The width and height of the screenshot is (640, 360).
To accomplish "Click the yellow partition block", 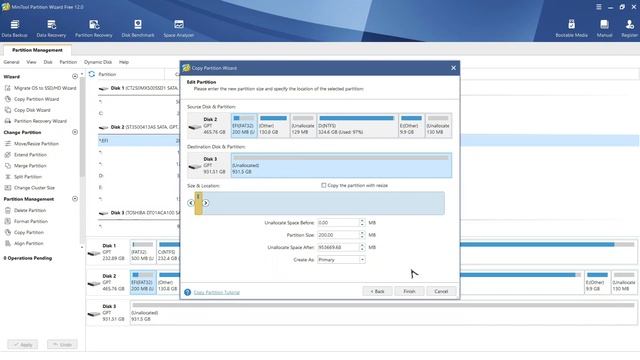I will 198,203.
